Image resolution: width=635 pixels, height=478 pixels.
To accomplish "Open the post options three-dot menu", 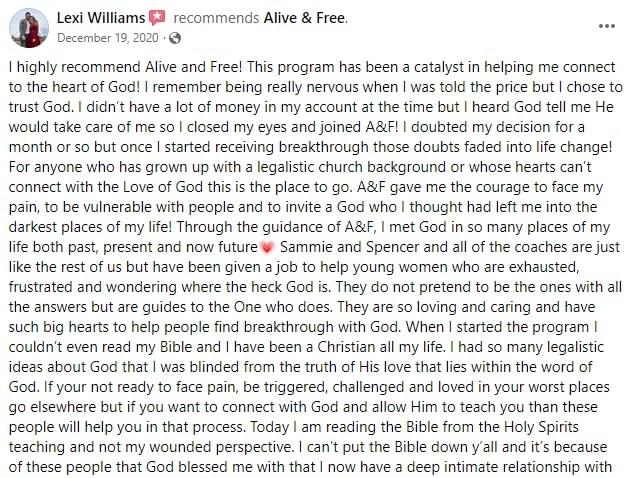I will (607, 27).
